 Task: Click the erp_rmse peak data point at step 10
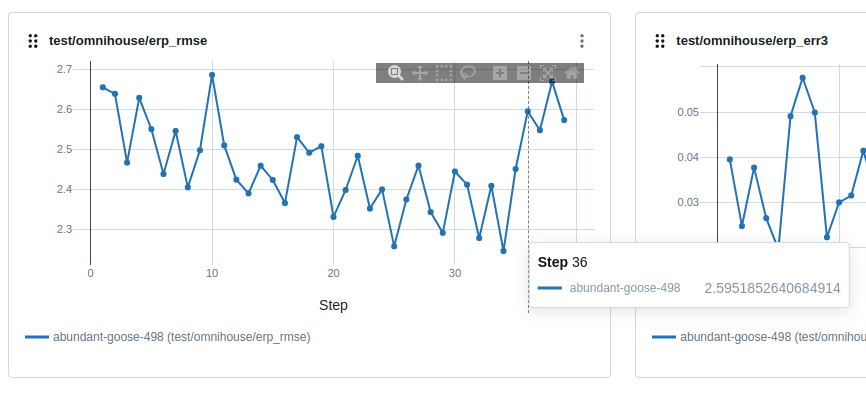[x=212, y=75]
